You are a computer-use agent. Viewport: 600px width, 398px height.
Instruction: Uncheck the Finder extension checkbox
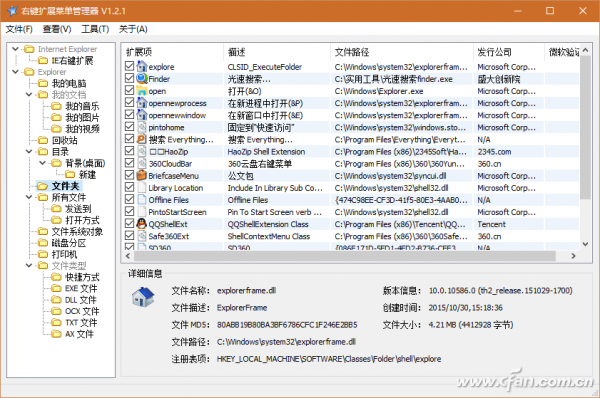pos(130,78)
